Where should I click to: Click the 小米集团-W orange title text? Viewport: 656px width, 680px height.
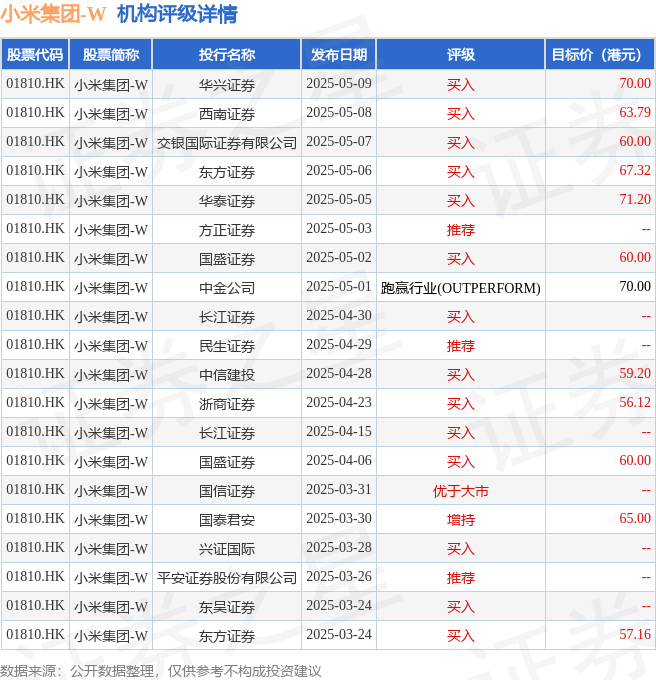click(53, 14)
